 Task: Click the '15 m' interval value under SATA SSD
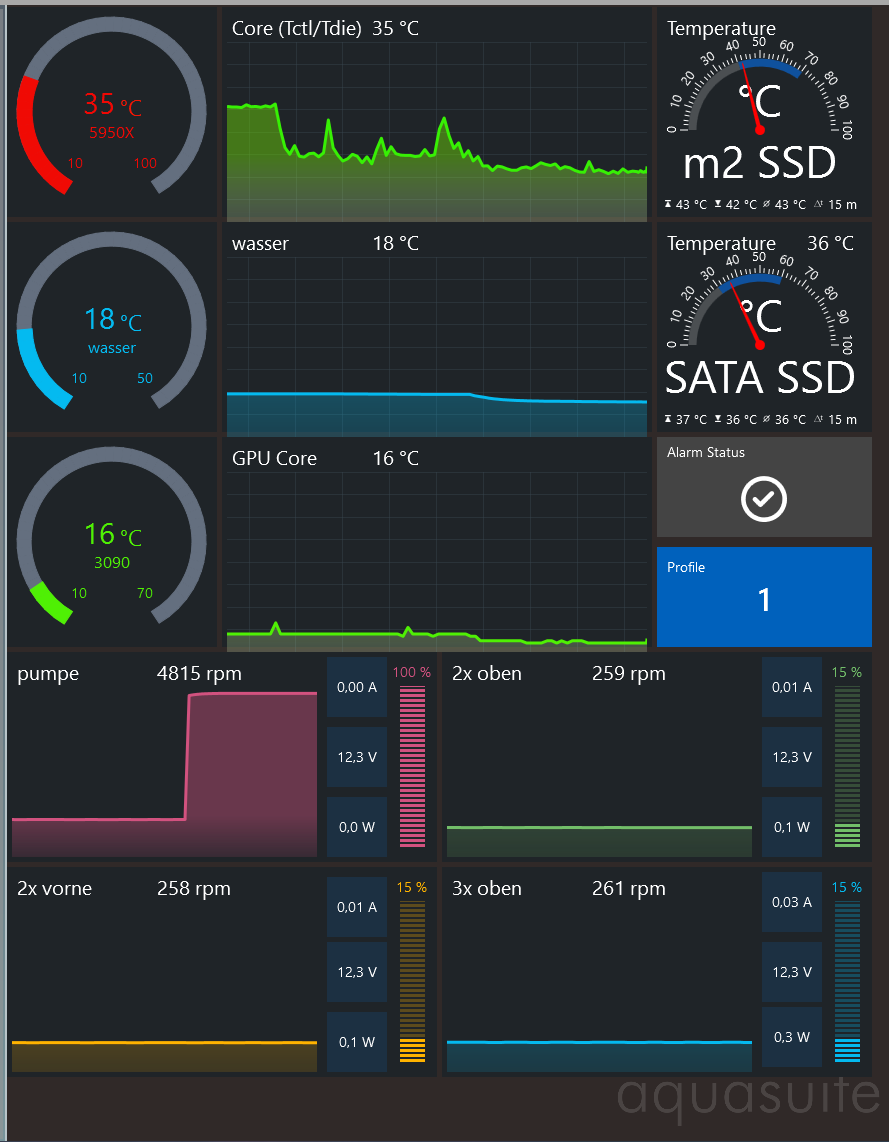pyautogui.click(x=842, y=420)
